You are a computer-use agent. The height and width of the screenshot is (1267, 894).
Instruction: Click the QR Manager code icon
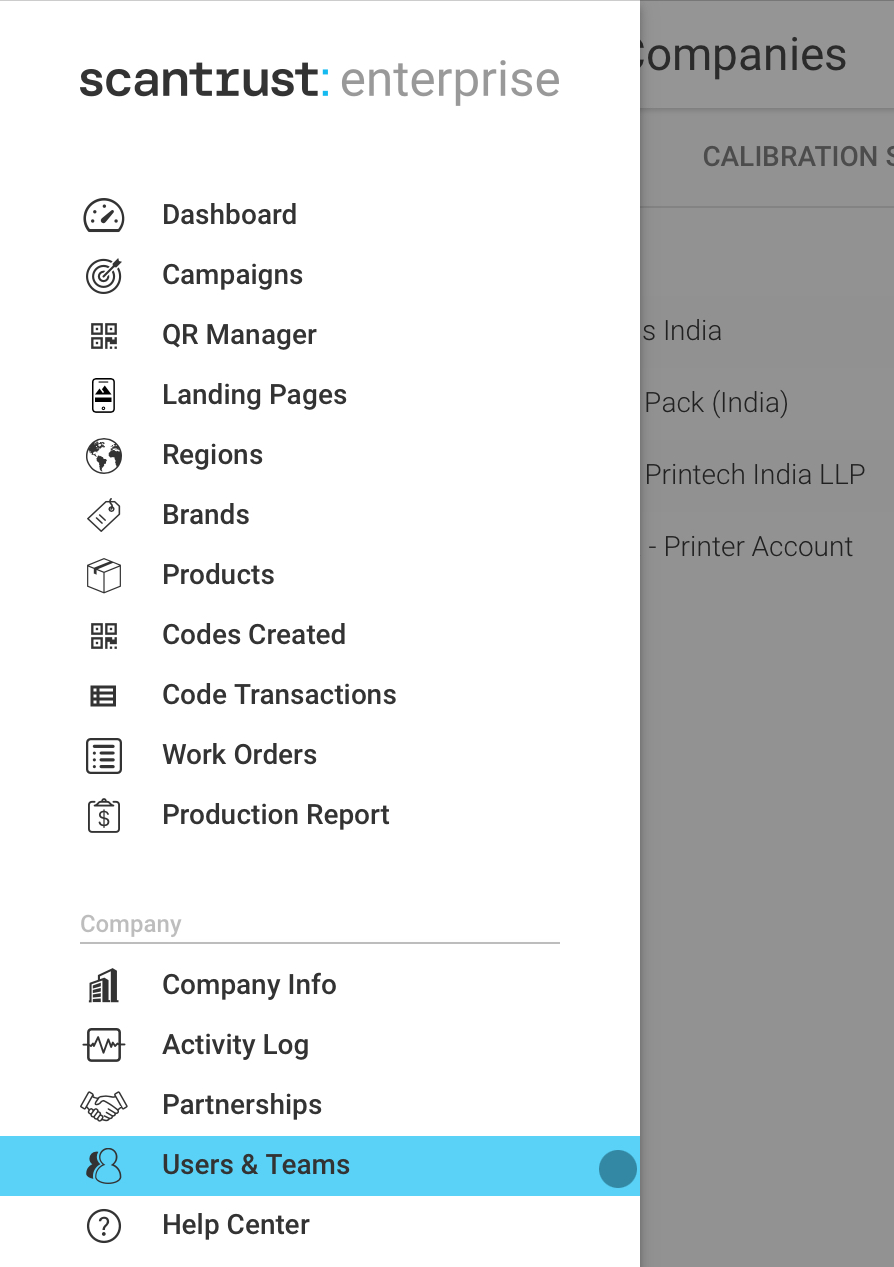tap(103, 335)
